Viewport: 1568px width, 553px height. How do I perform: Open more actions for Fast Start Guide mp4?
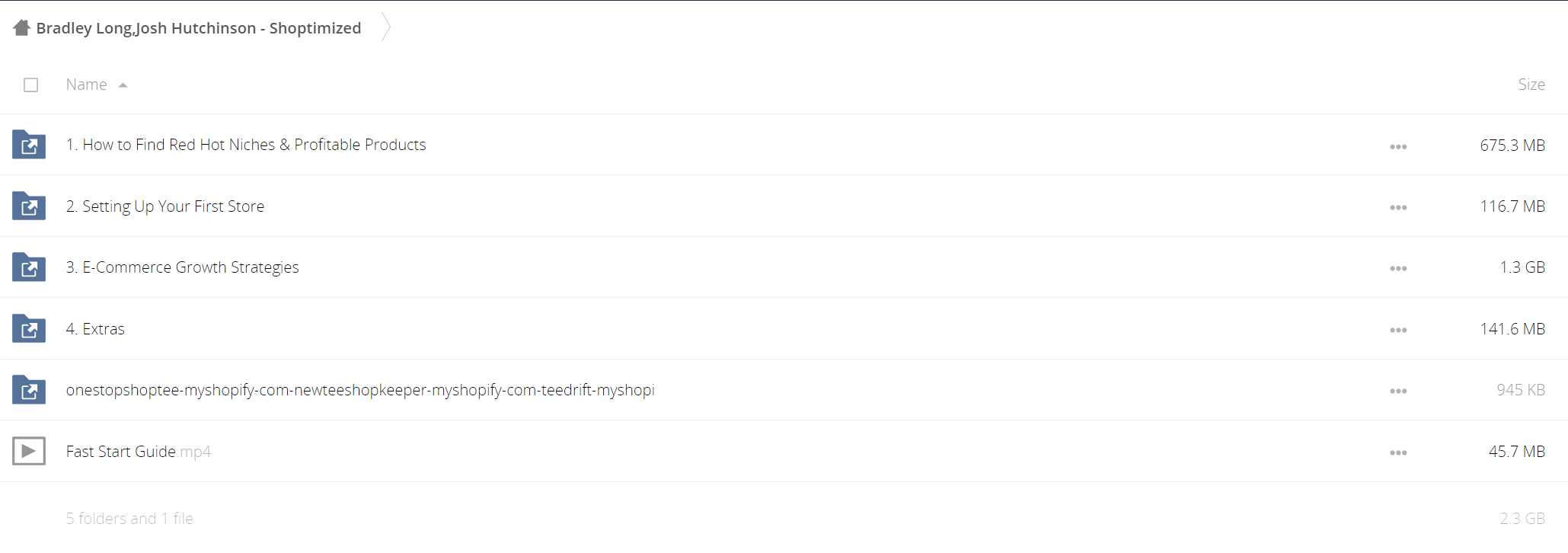[1398, 452]
